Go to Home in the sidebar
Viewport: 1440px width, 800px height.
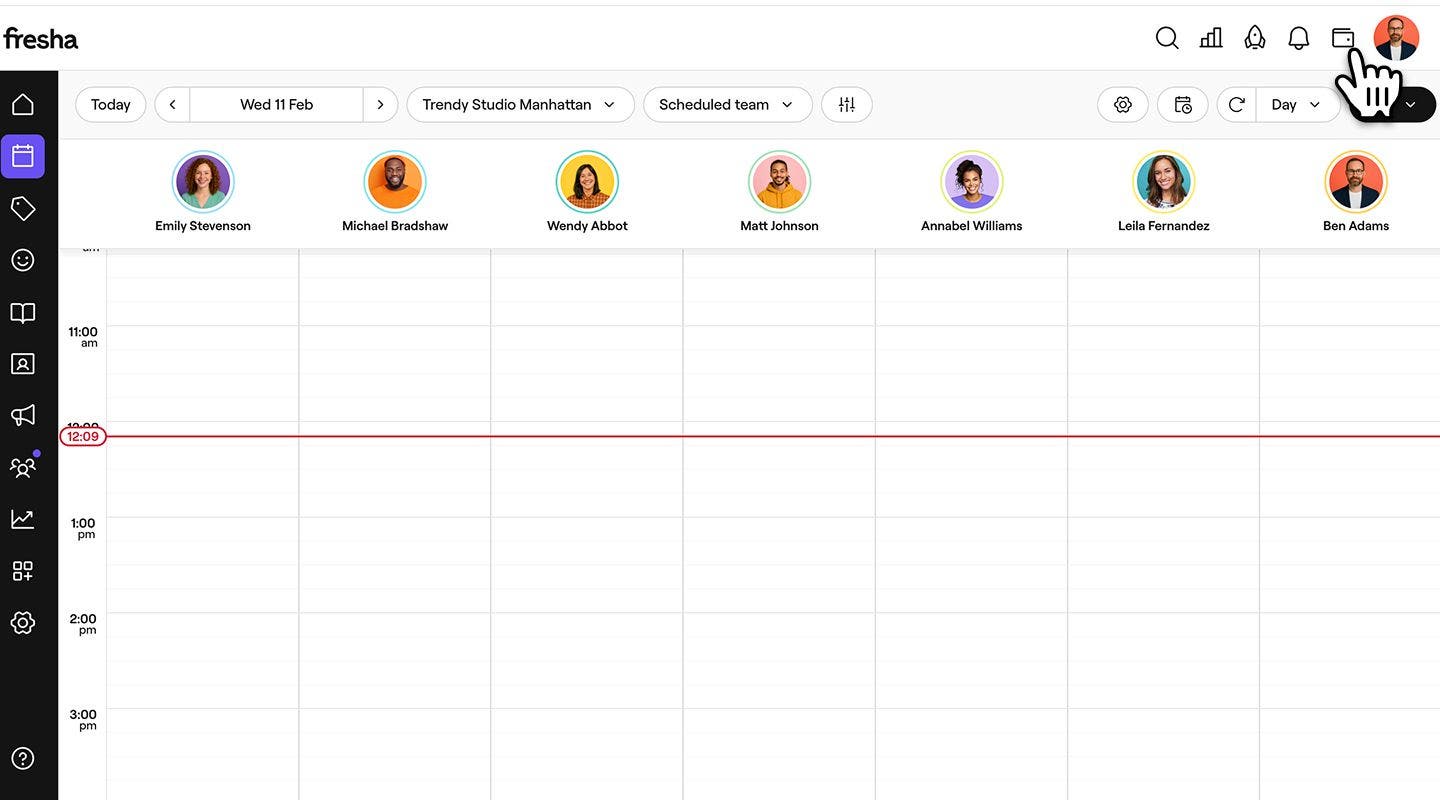coord(22,104)
